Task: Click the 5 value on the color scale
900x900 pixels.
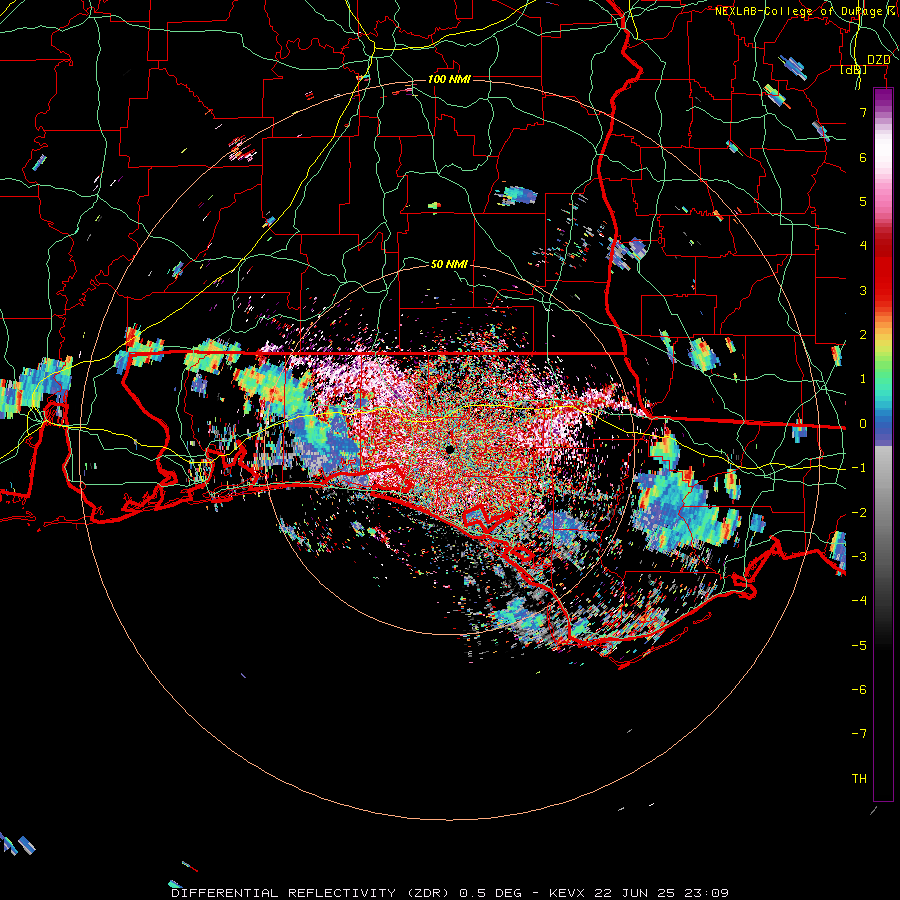Action: pos(863,201)
